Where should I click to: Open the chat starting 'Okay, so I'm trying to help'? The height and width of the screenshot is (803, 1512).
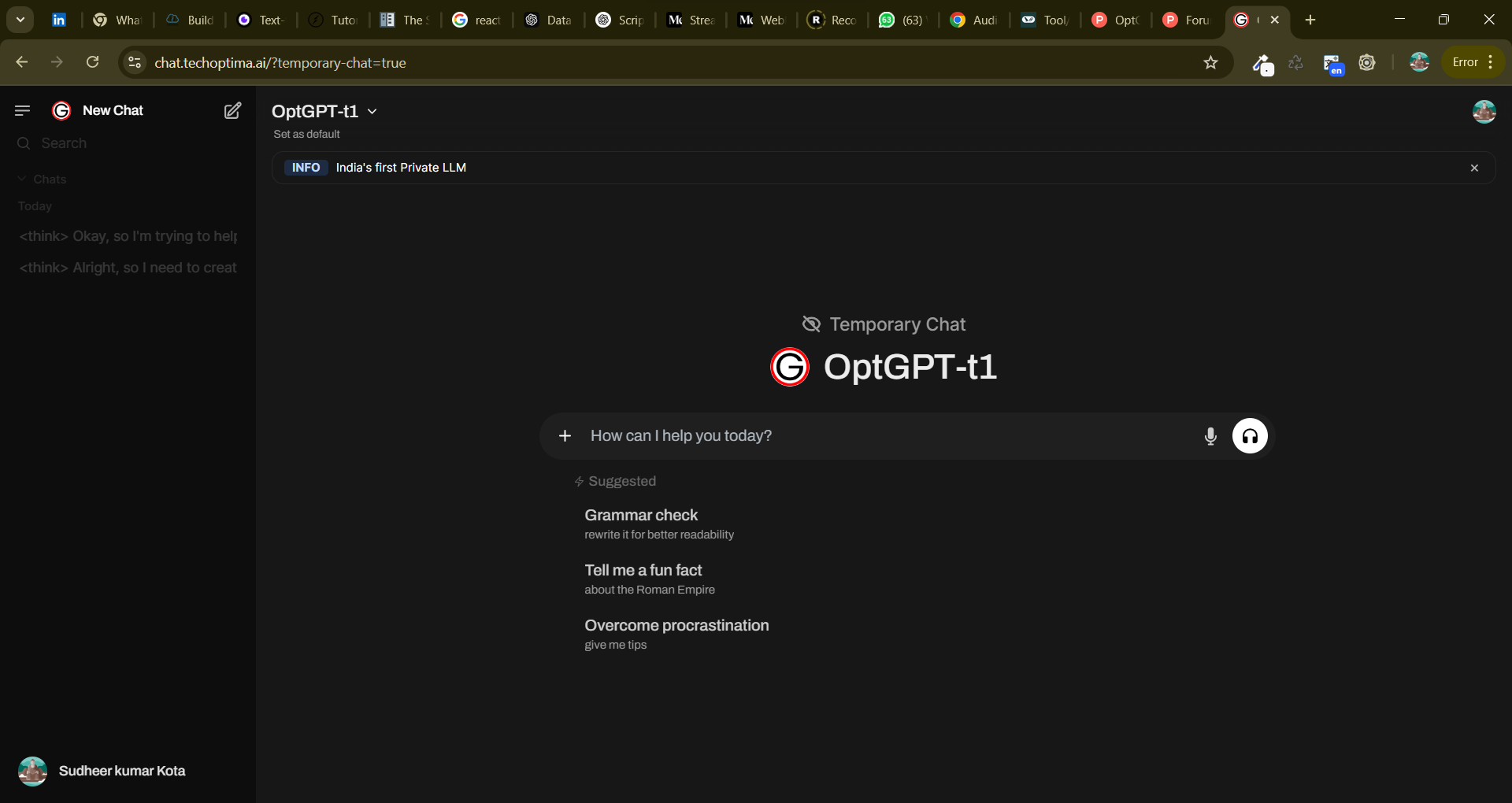pyautogui.click(x=128, y=236)
